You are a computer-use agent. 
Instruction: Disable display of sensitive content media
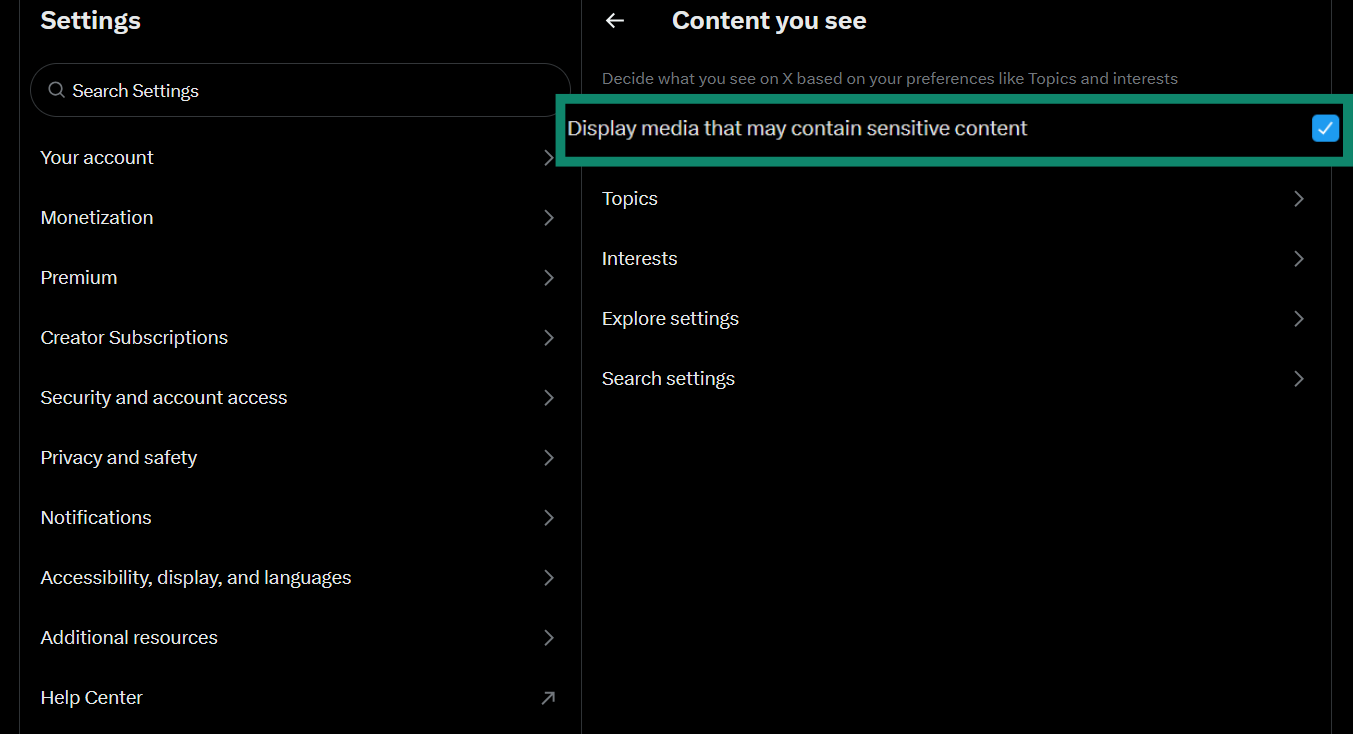pos(1325,128)
